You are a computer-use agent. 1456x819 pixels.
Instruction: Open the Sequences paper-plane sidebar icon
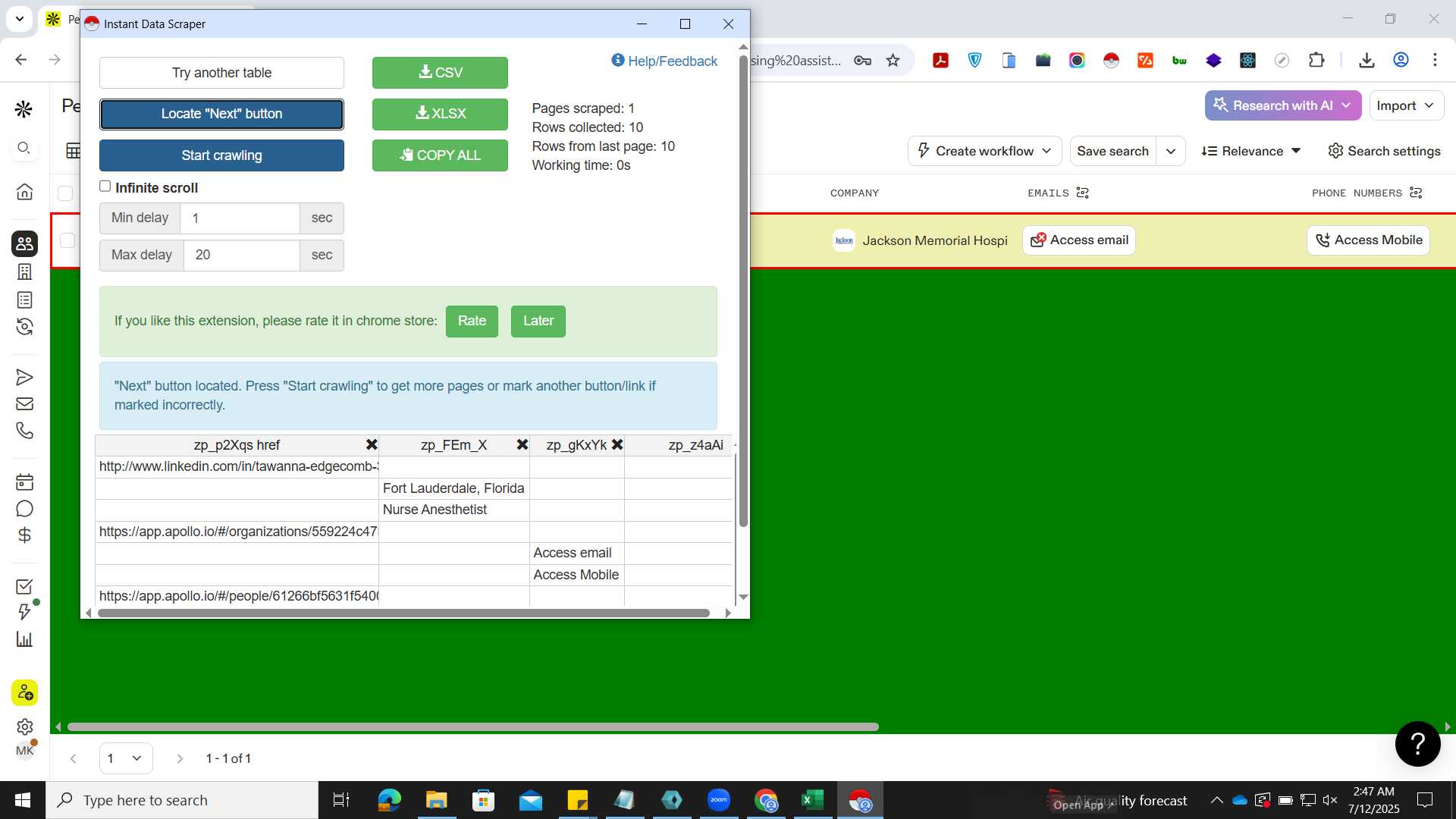[x=24, y=378]
